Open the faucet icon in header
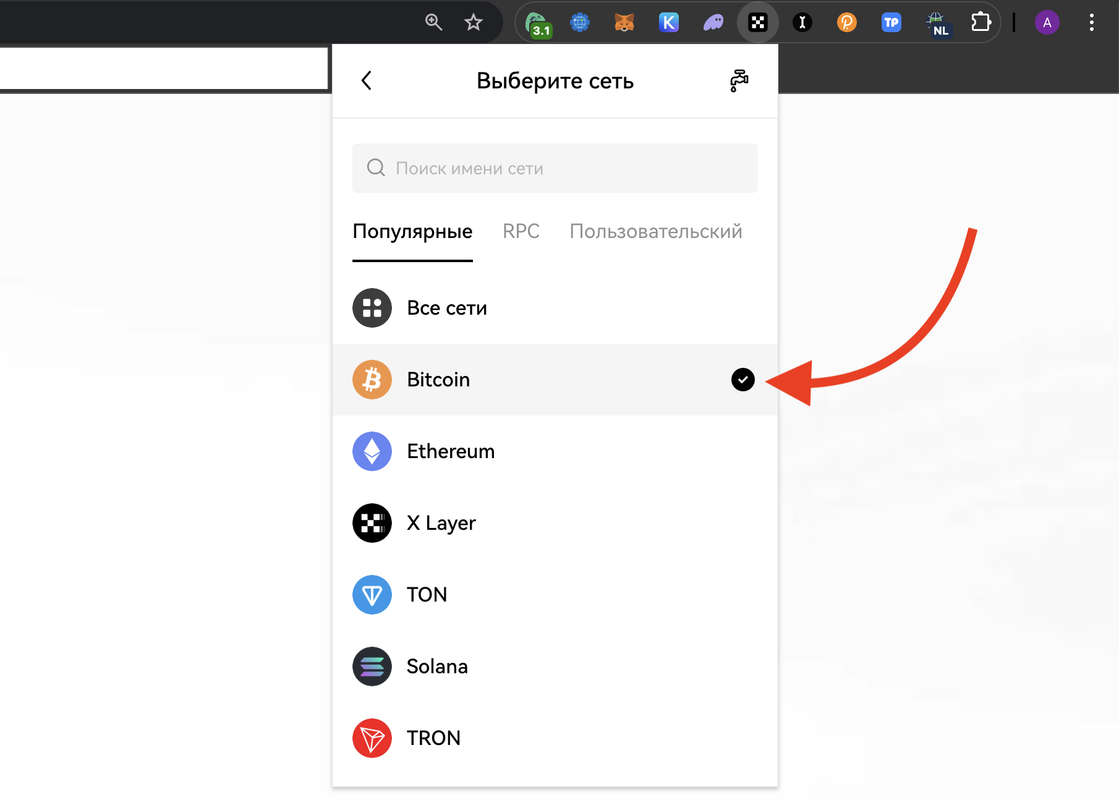This screenshot has width=1119, height=800. click(x=739, y=81)
